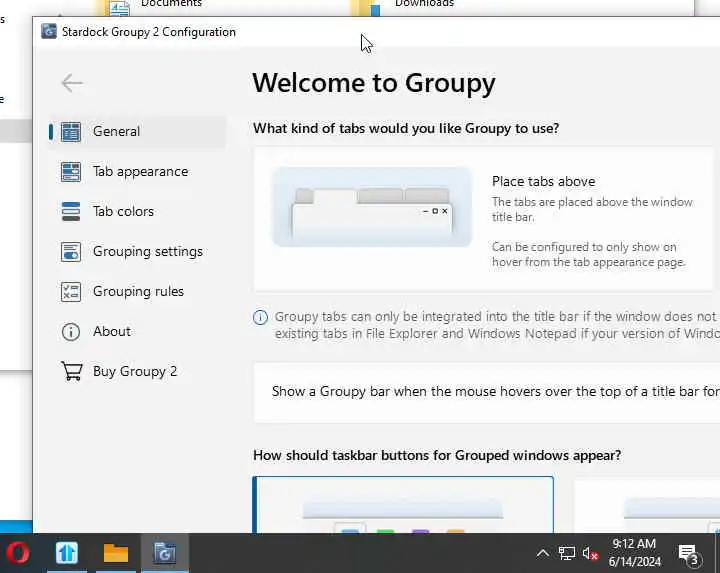Click the About info circle icon
720x573 pixels.
[x=71, y=331]
